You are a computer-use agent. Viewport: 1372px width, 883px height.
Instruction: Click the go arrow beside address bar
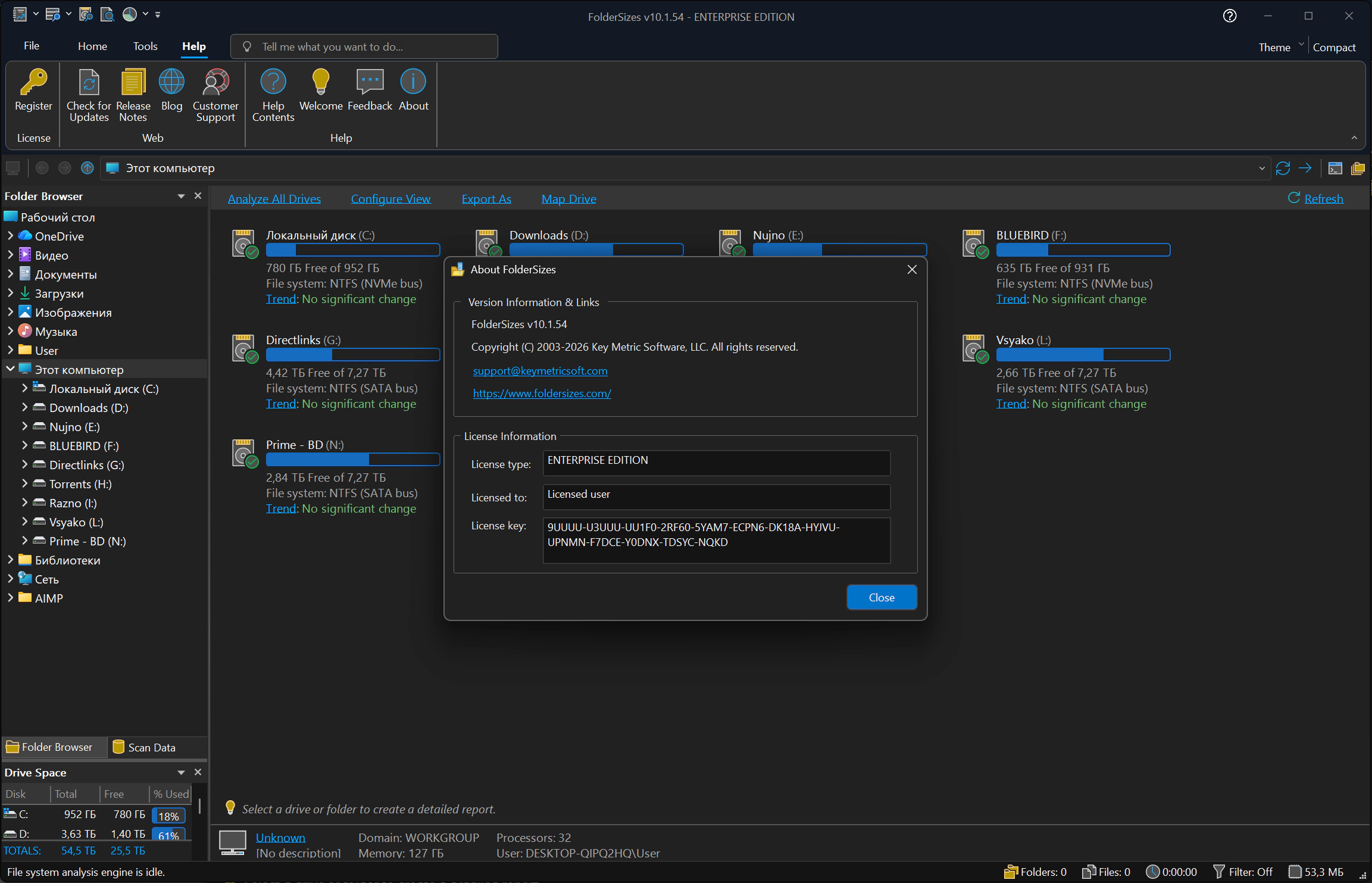pos(1305,169)
